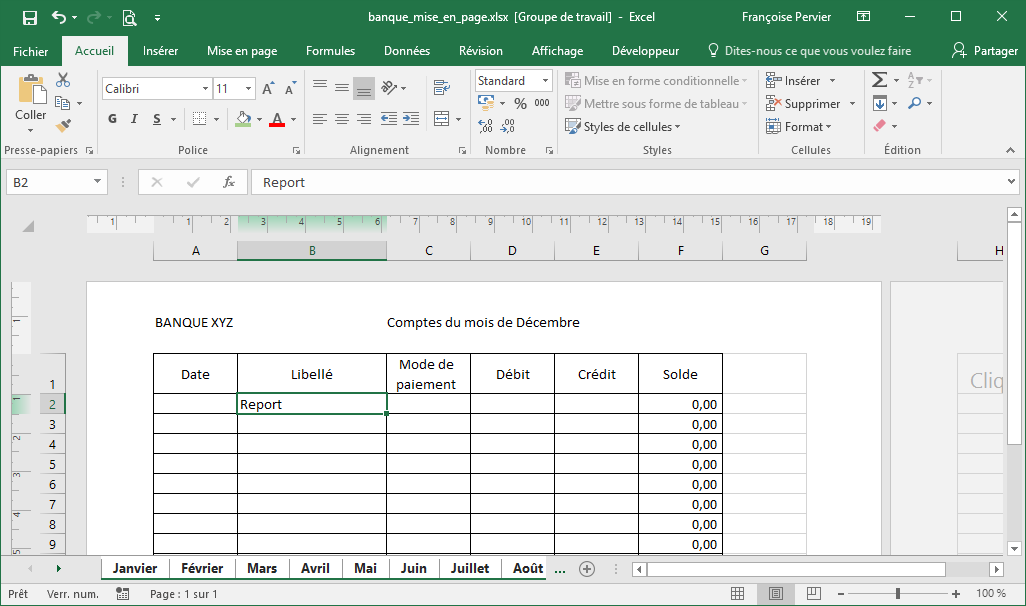
Task: Switch to the Février sheet tab
Action: [202, 568]
